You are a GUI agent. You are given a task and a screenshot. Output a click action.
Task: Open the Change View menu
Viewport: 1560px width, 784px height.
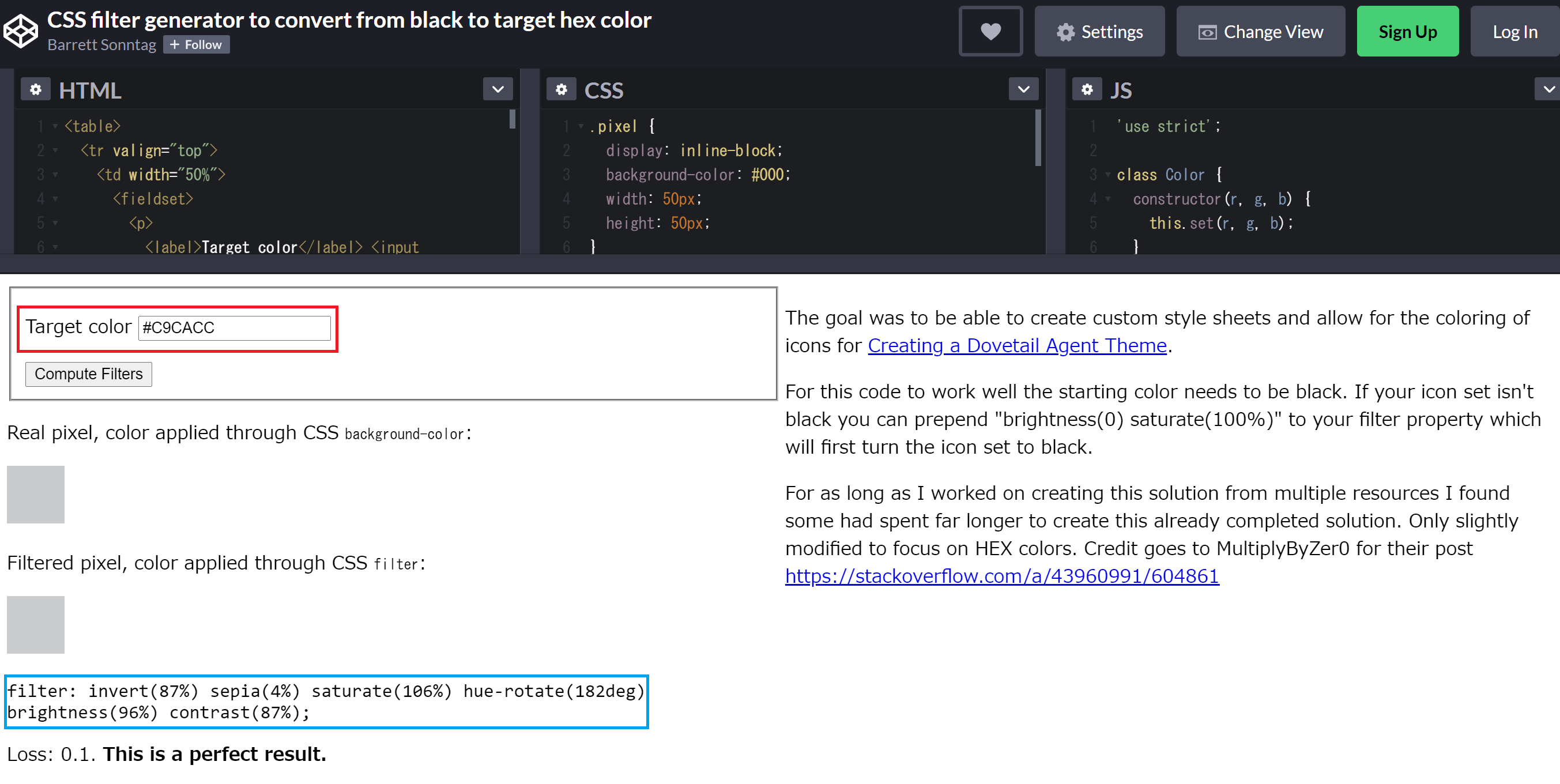(1260, 32)
